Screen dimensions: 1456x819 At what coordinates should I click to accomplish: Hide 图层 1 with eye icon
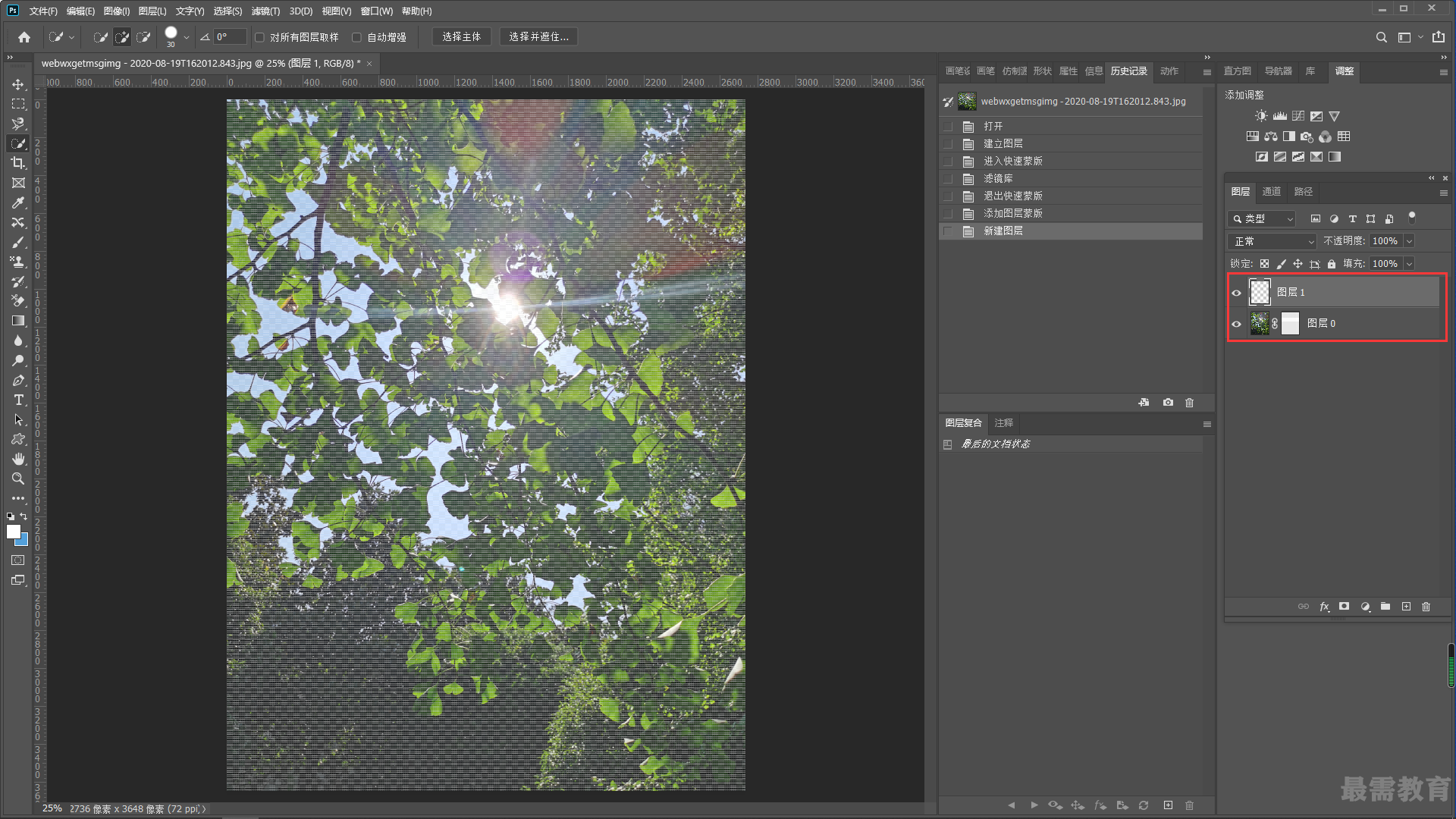click(x=1236, y=293)
